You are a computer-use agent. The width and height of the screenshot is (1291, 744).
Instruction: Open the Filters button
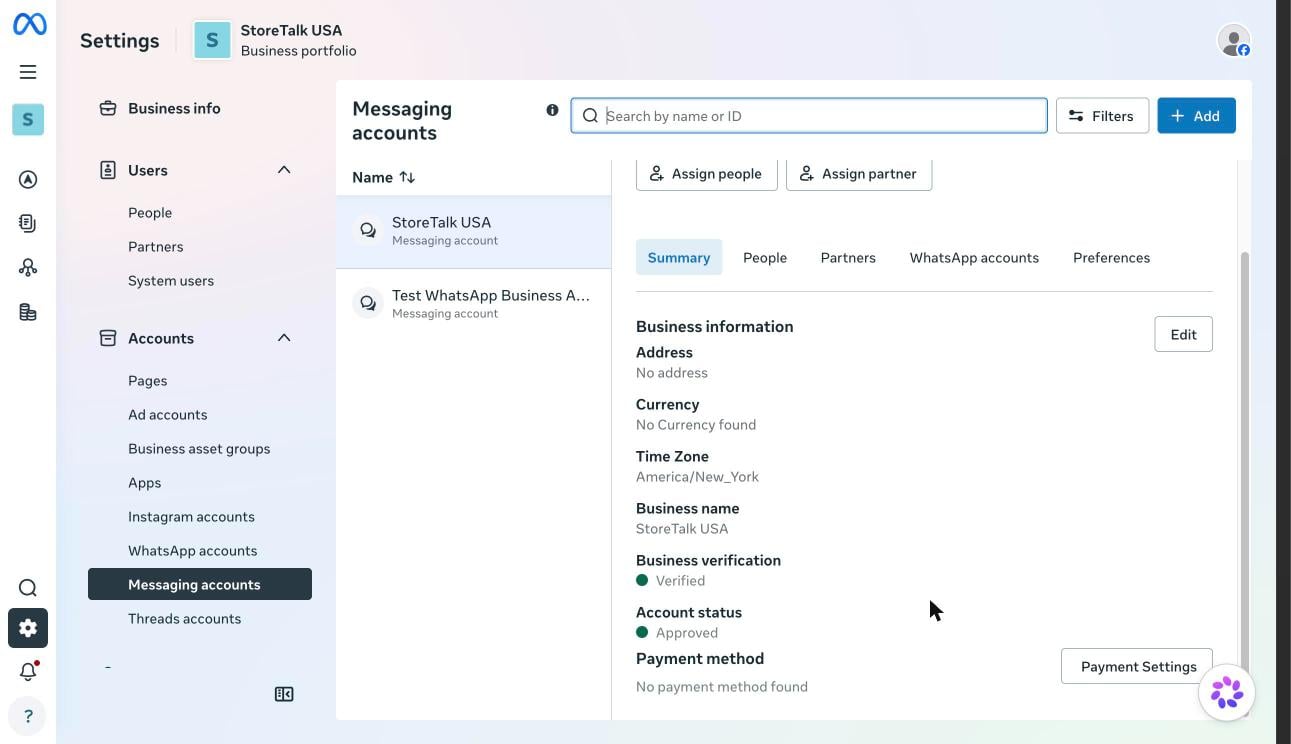[x=1102, y=116]
